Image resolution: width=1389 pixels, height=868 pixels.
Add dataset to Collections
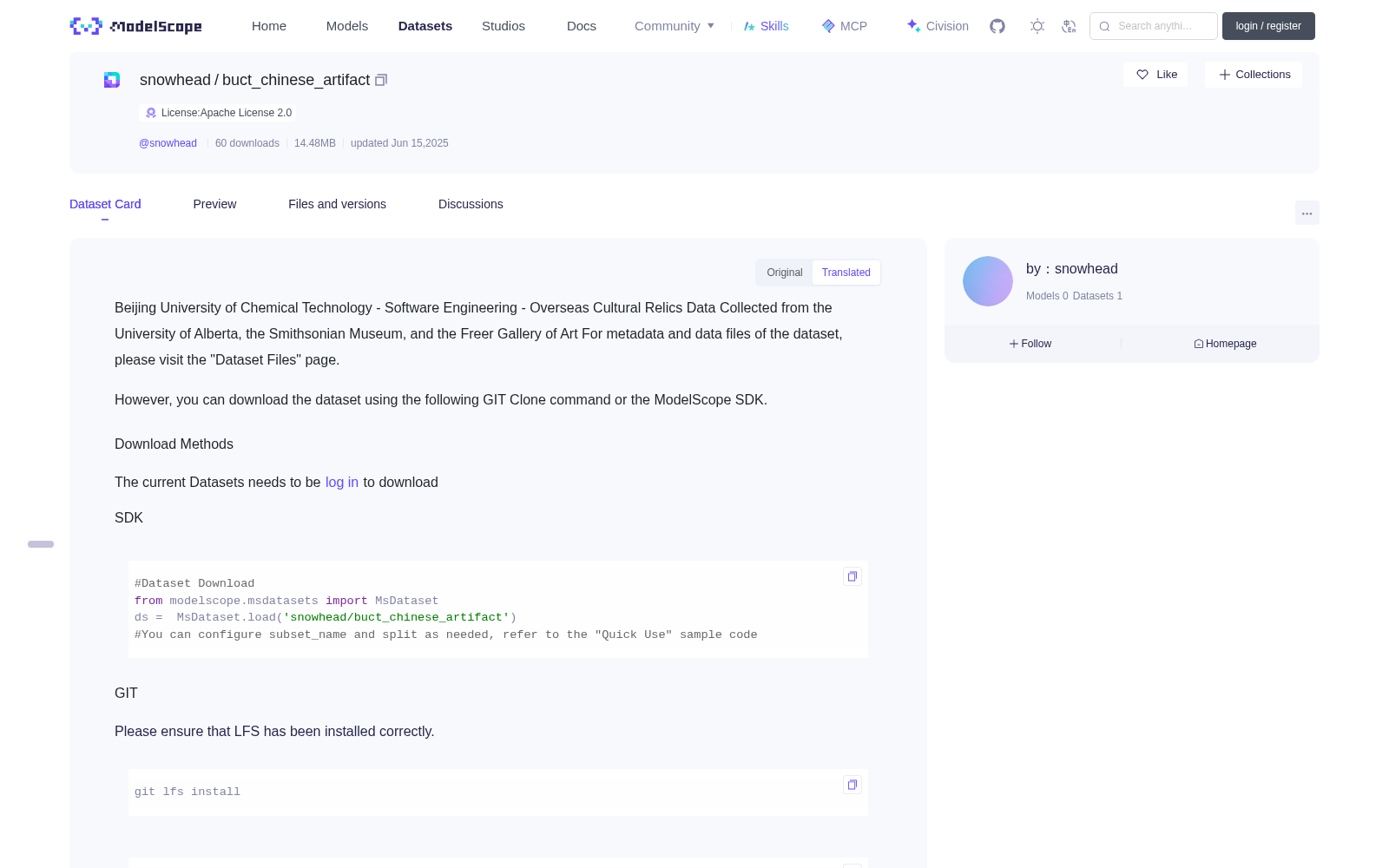(1254, 75)
